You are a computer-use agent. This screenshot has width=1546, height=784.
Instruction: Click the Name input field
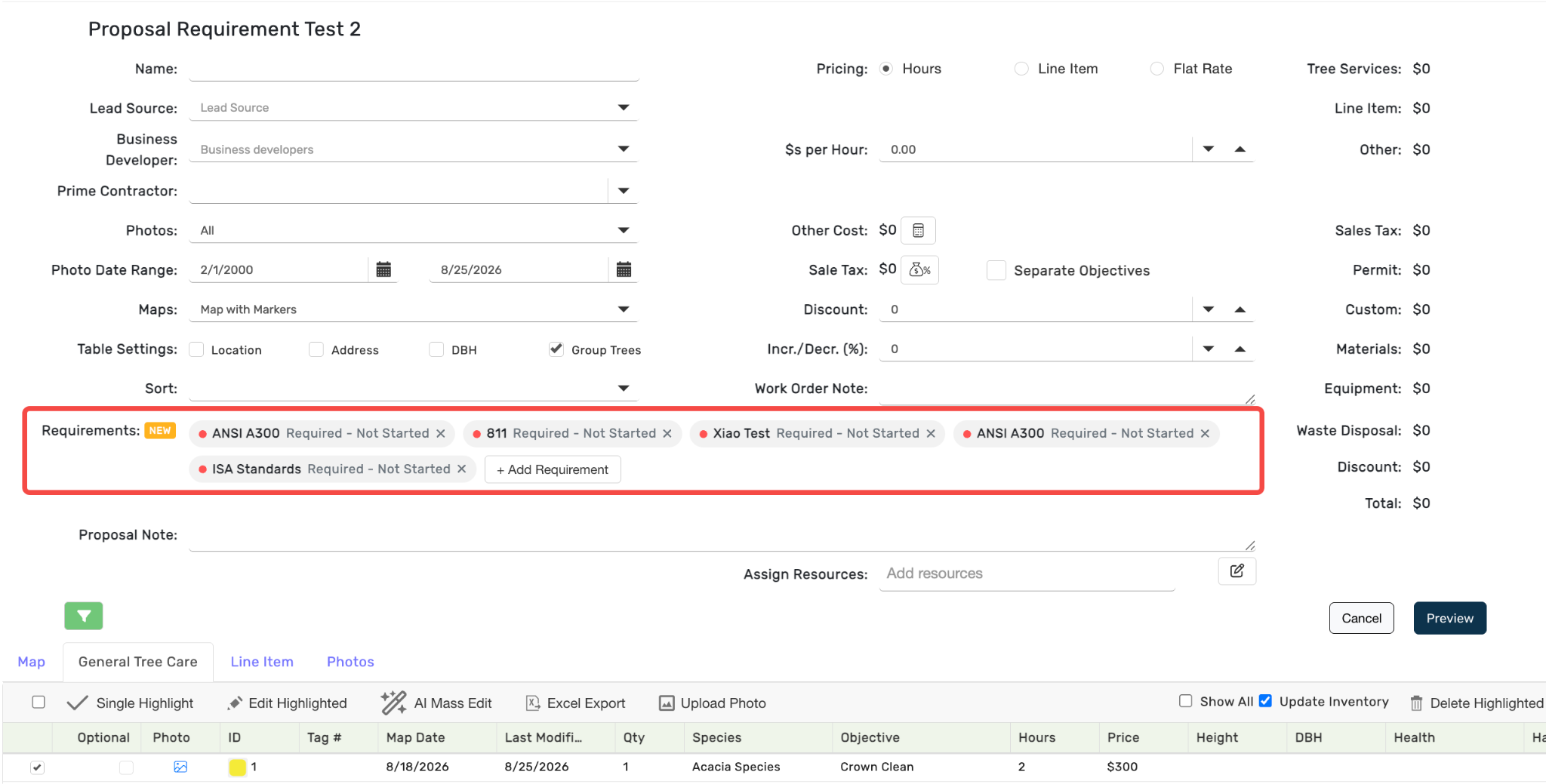[x=414, y=69]
